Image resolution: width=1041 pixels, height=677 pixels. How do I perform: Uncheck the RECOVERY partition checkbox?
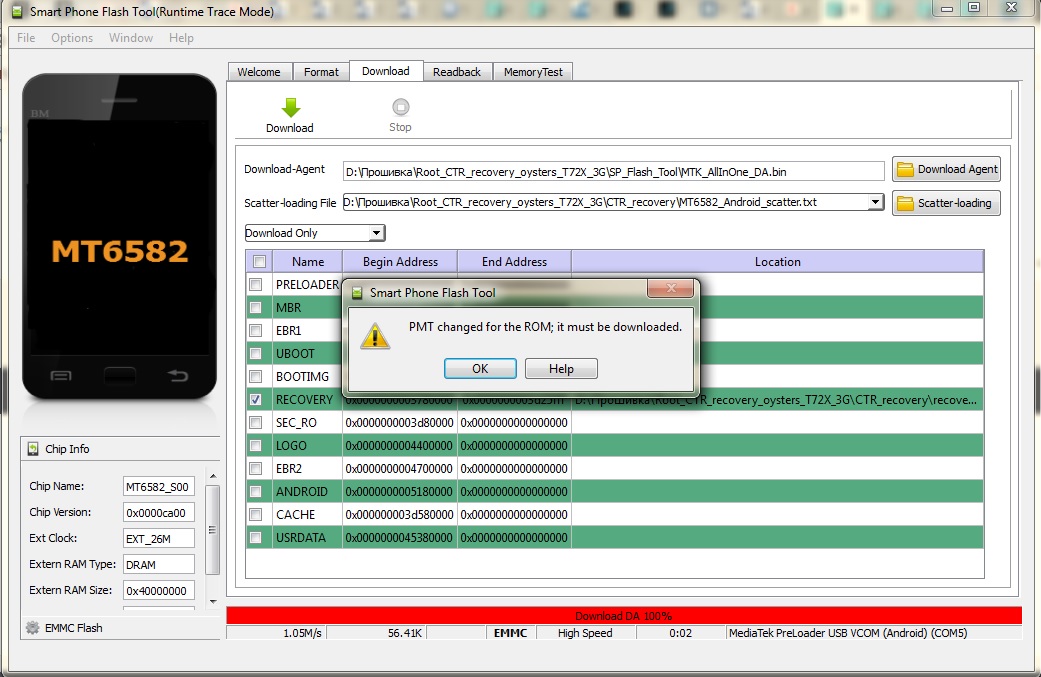pyautogui.click(x=257, y=400)
